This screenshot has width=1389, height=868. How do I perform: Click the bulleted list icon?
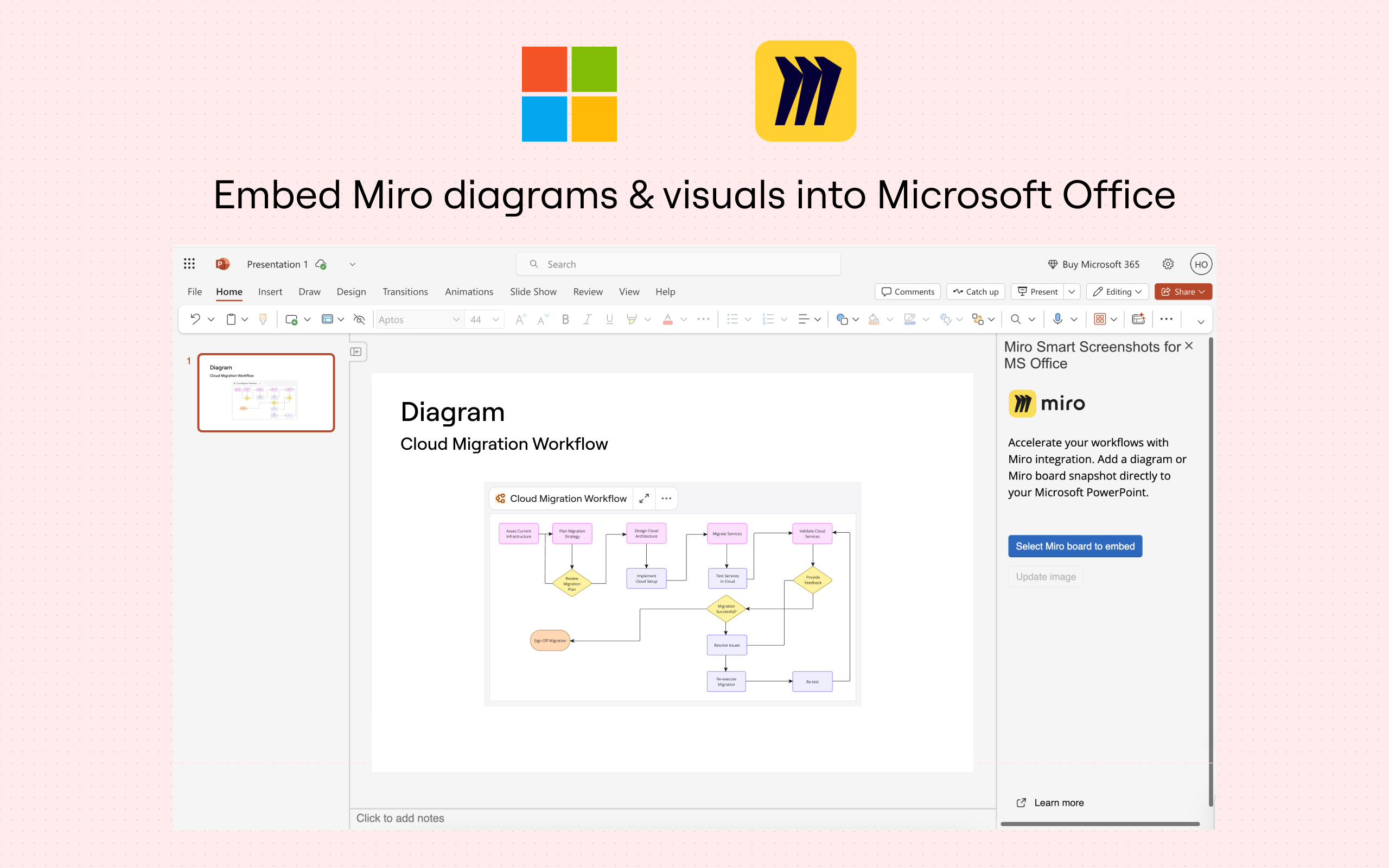click(732, 319)
